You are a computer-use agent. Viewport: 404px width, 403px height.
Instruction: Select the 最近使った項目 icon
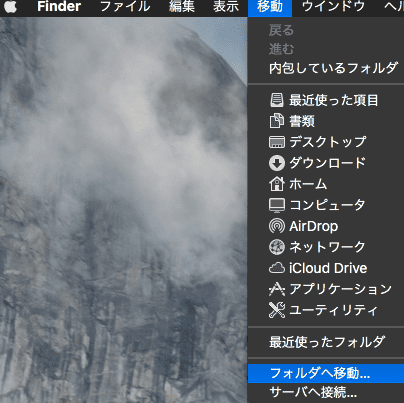[277, 100]
